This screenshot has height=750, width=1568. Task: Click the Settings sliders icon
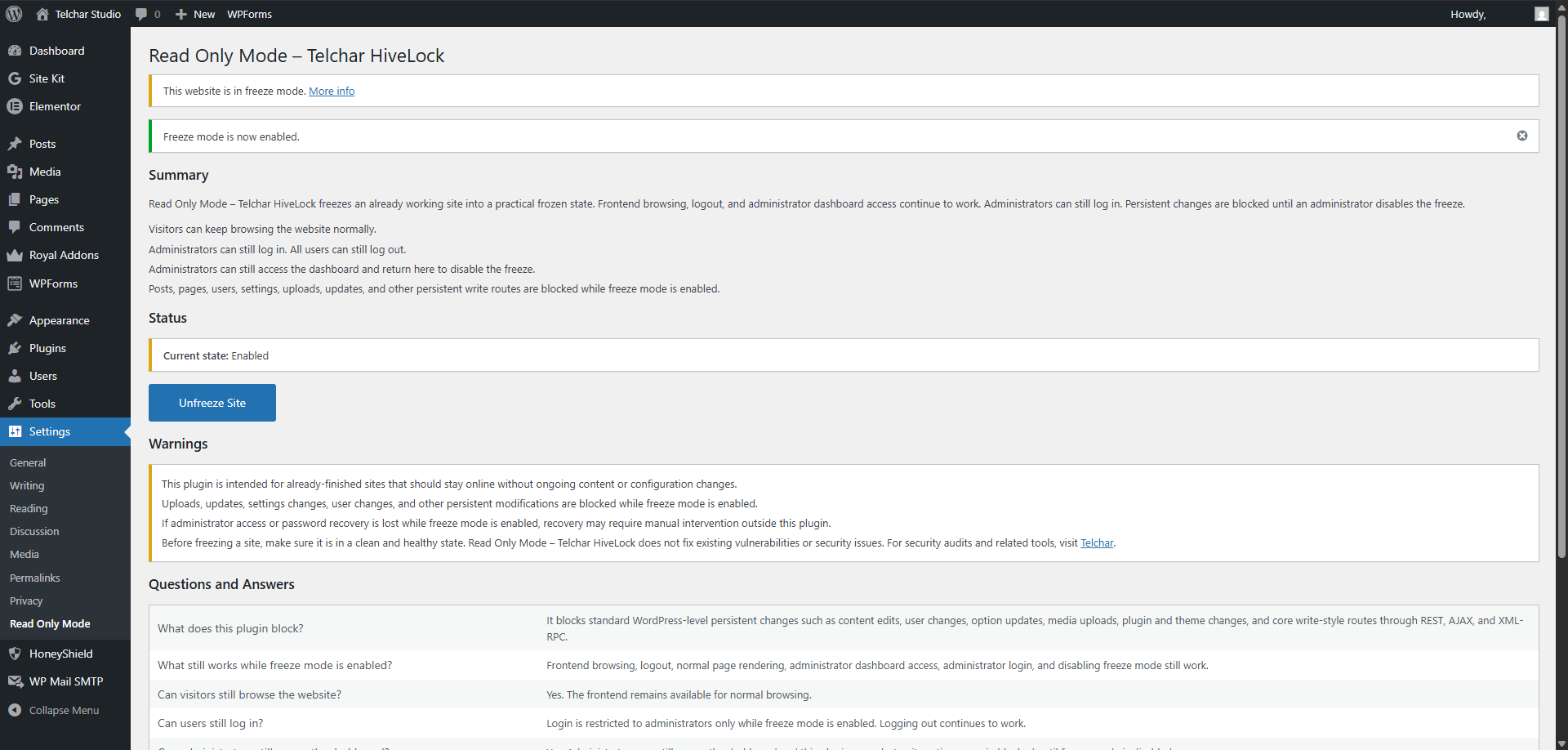(x=15, y=431)
